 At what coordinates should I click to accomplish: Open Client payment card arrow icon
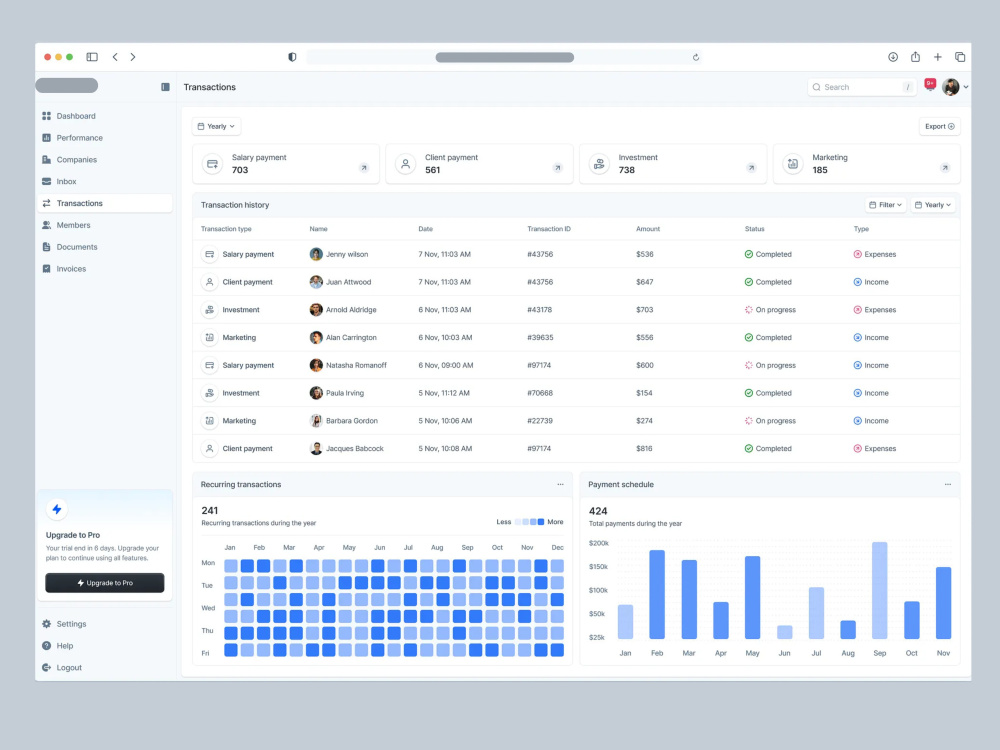tap(557, 168)
